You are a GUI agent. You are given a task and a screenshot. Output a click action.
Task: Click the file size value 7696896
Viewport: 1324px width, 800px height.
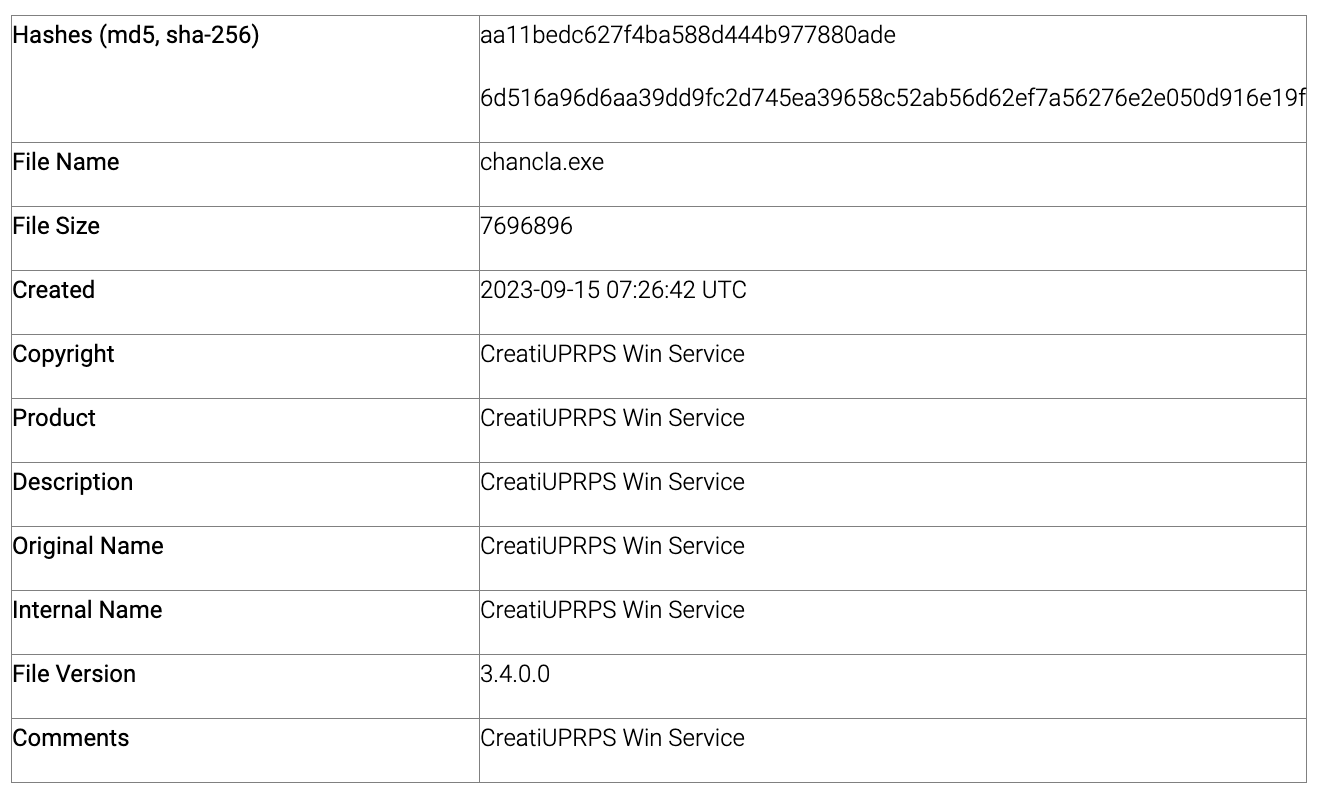click(x=527, y=226)
